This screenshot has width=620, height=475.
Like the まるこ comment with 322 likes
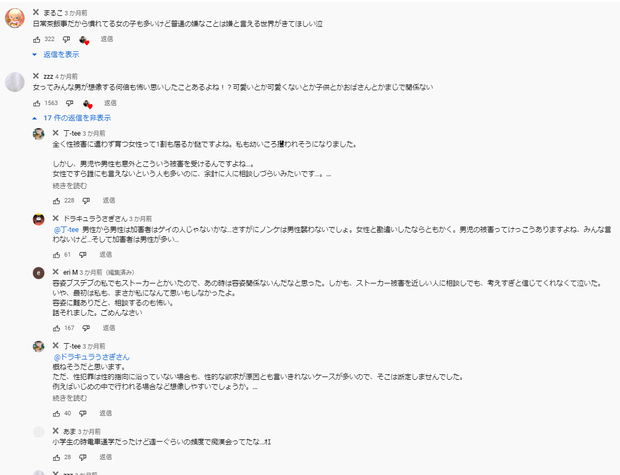coord(37,39)
